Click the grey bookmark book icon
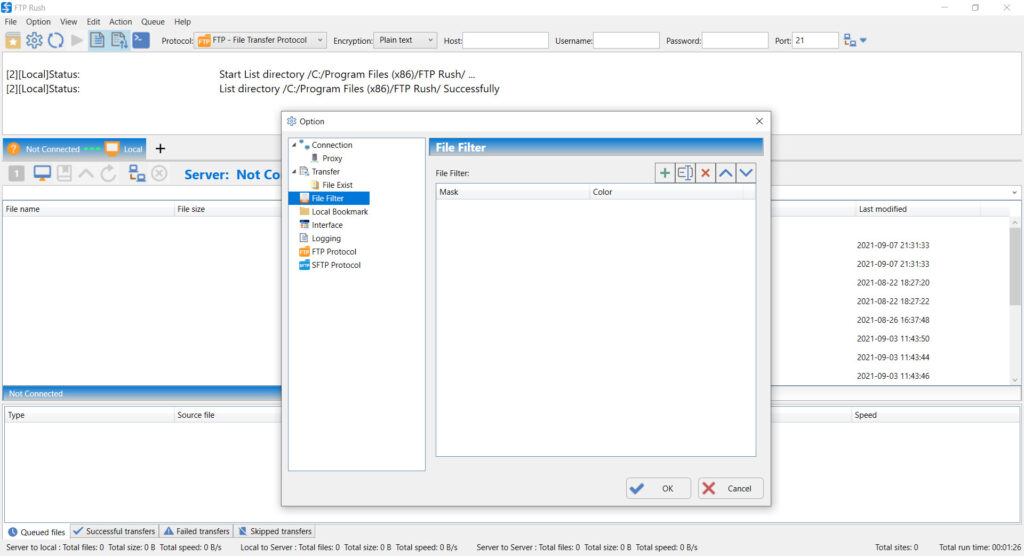1024x556 pixels. click(64, 174)
